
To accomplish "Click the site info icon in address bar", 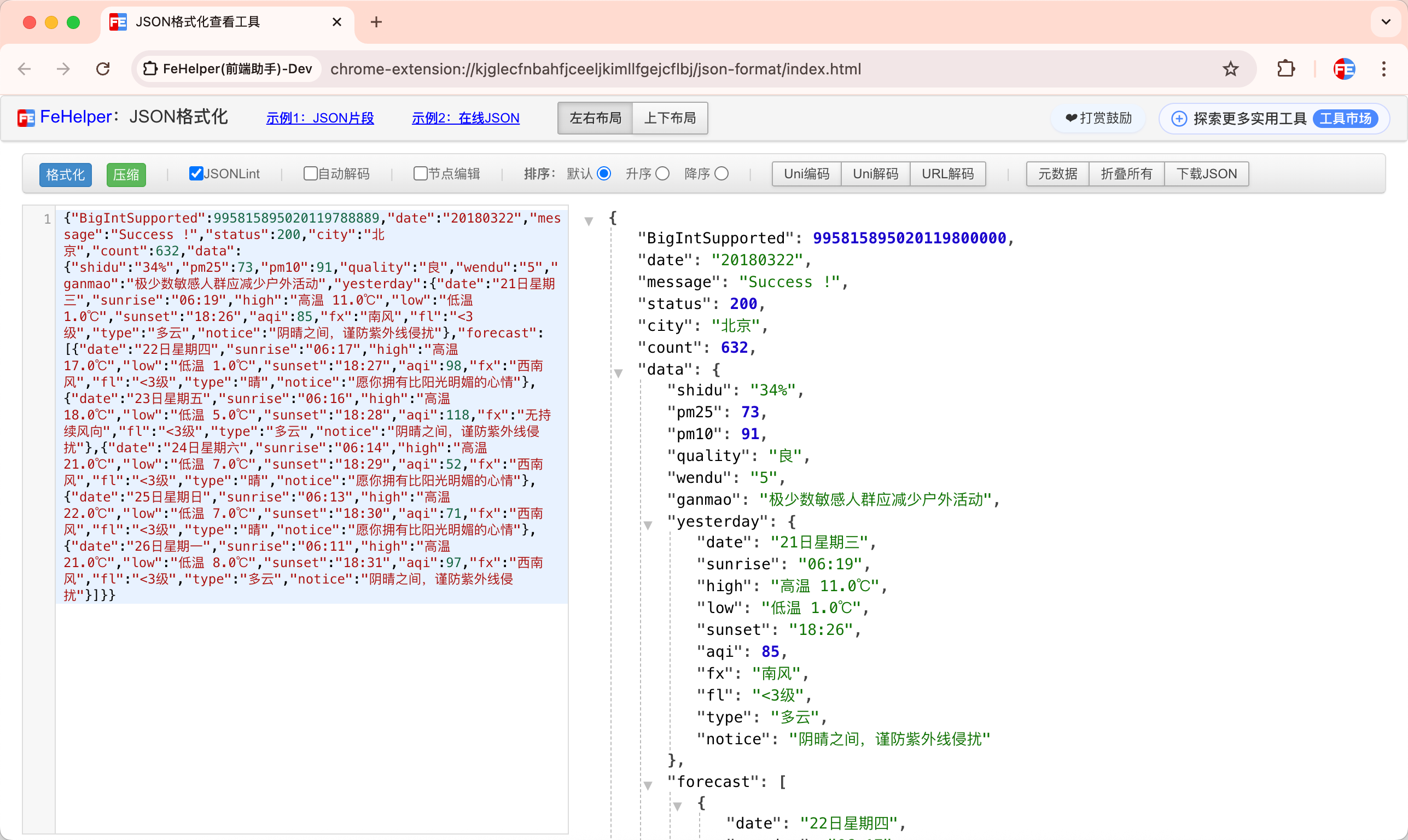I will tap(150, 69).
